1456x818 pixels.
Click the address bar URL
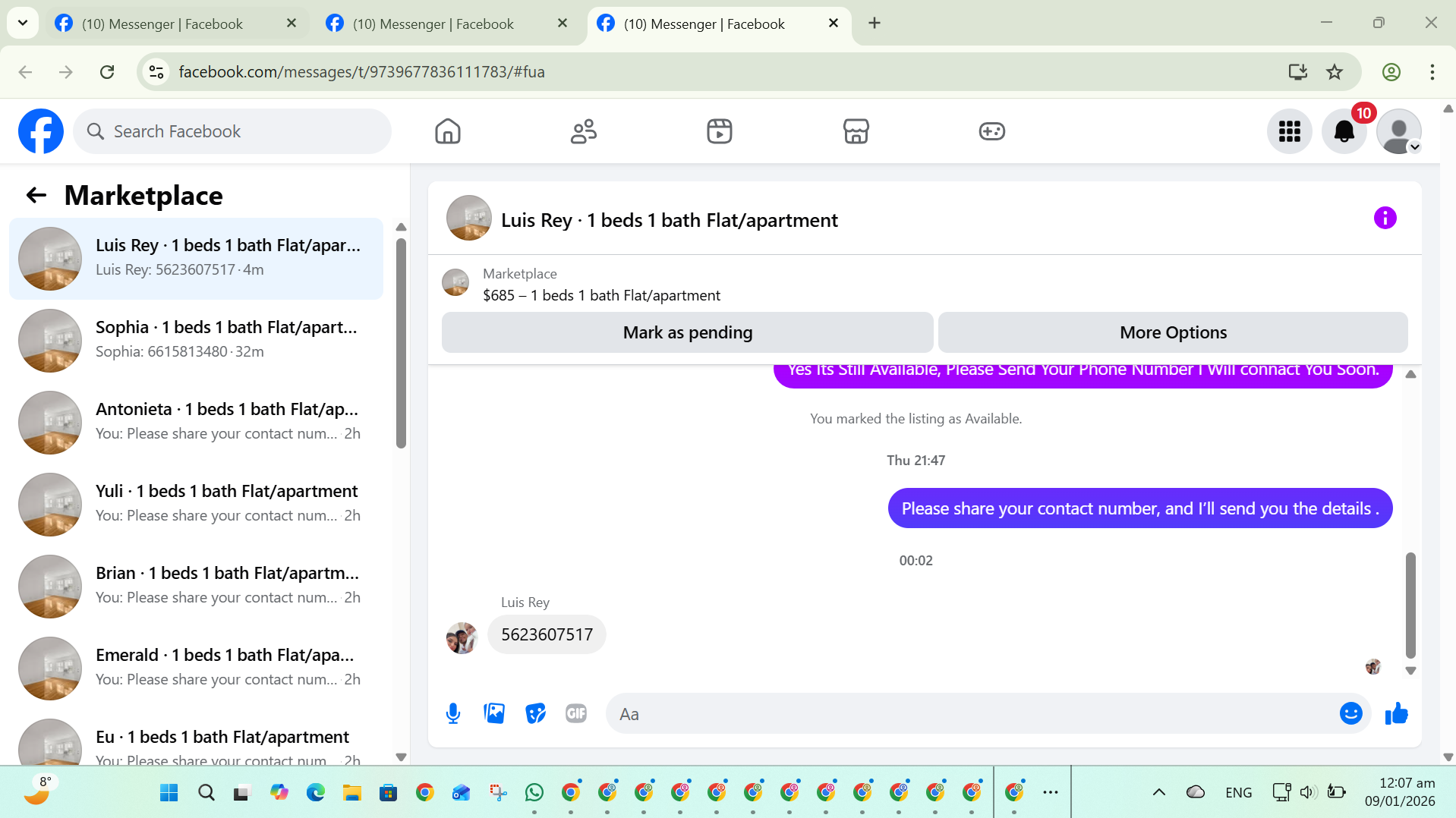361,72
